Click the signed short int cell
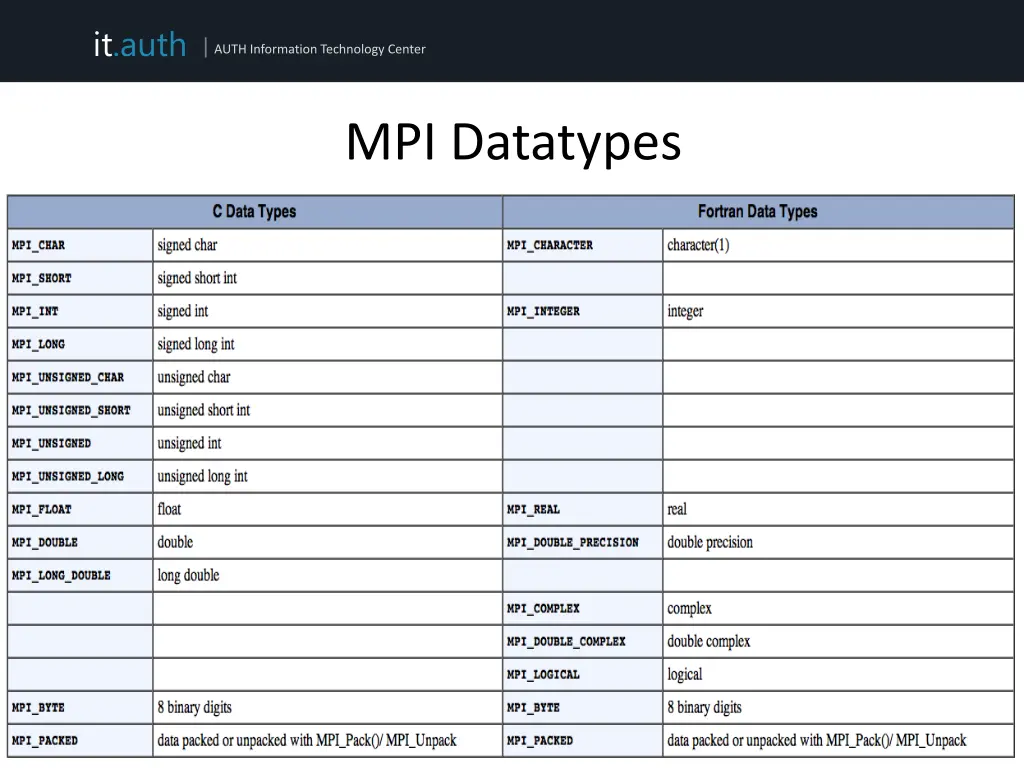This screenshot has height=768, width=1024. pos(327,278)
